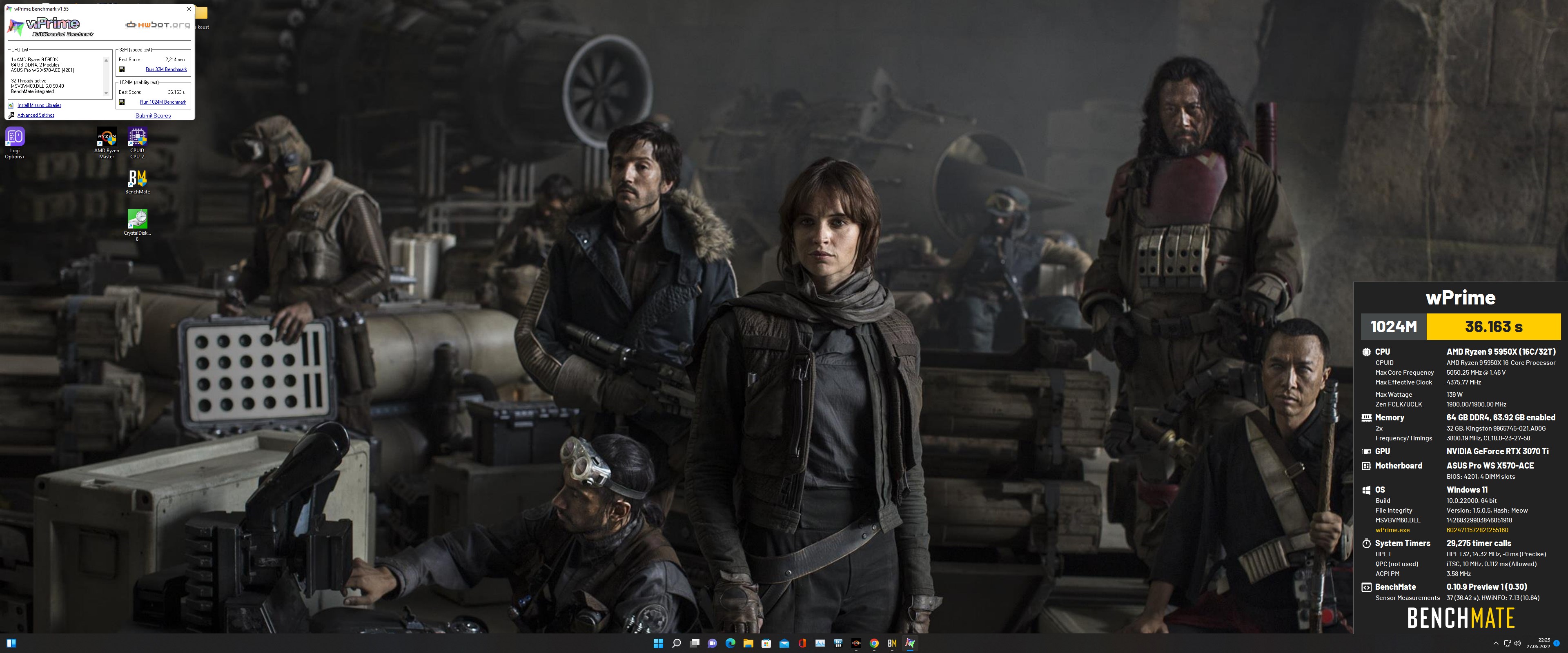Click 'ASUS Pro WS X570-ACE' motherboard text in BenchMate
This screenshot has height=653, width=1568.
(1490, 466)
